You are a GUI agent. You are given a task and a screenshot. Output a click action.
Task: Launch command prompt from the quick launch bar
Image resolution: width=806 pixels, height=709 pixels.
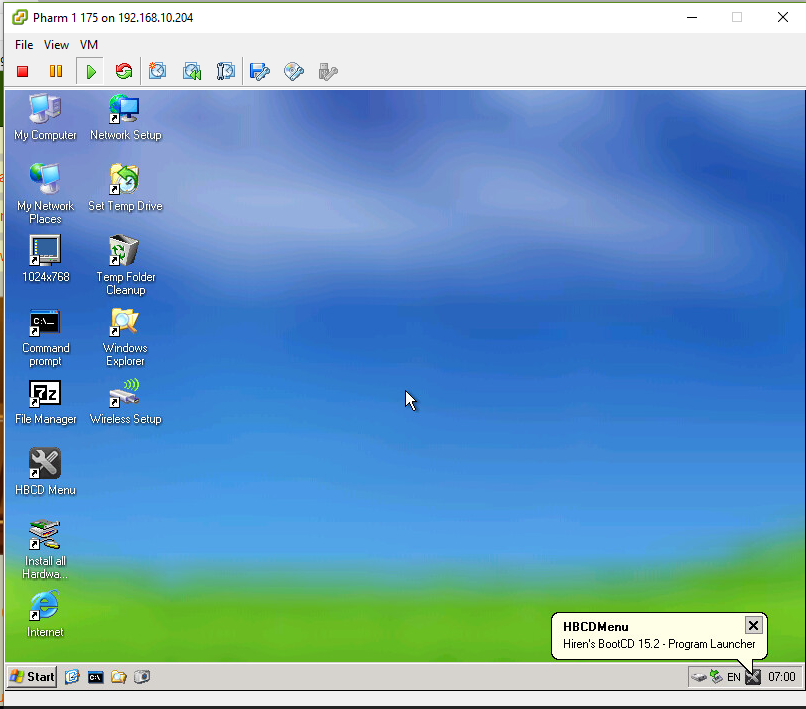click(x=95, y=677)
